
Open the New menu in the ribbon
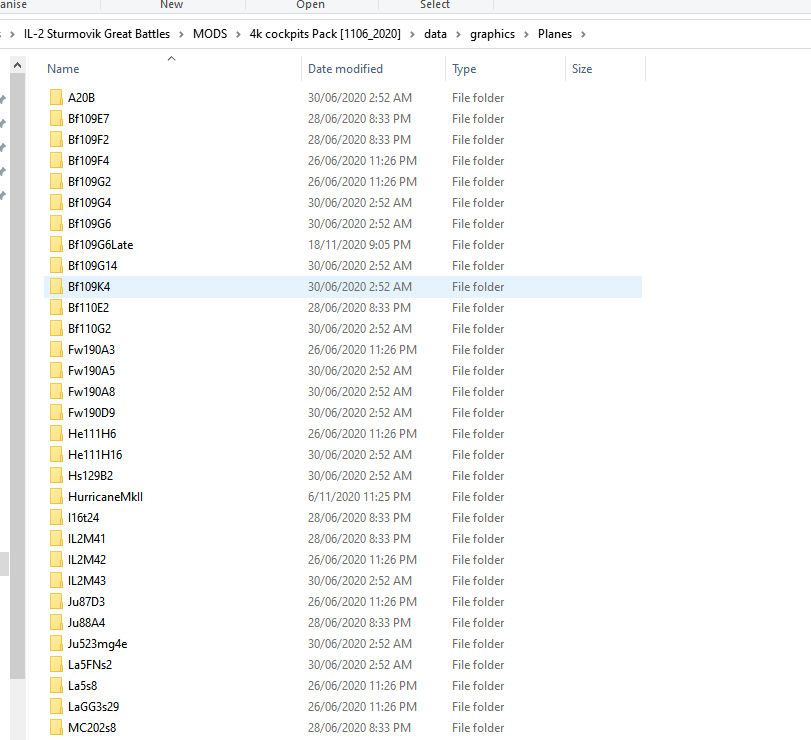click(172, 5)
